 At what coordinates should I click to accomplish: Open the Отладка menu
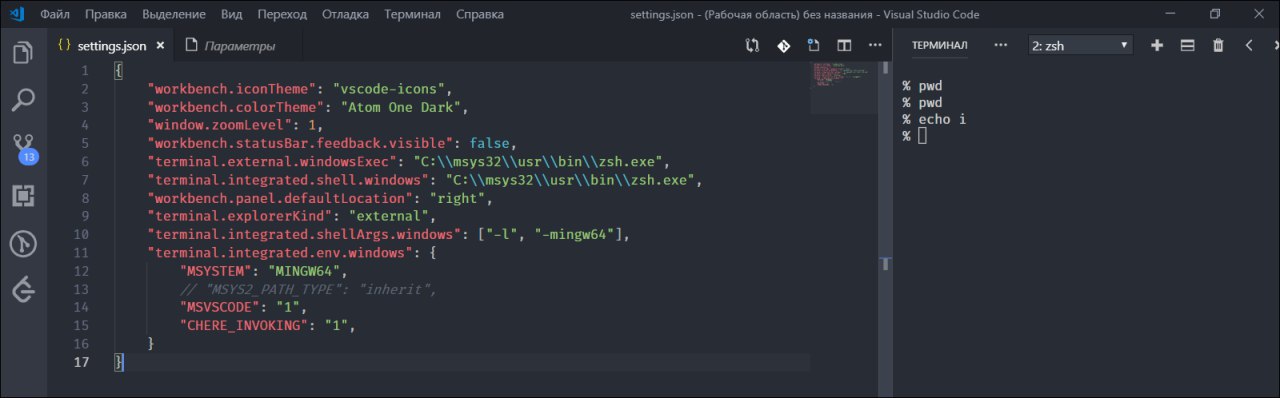point(345,15)
